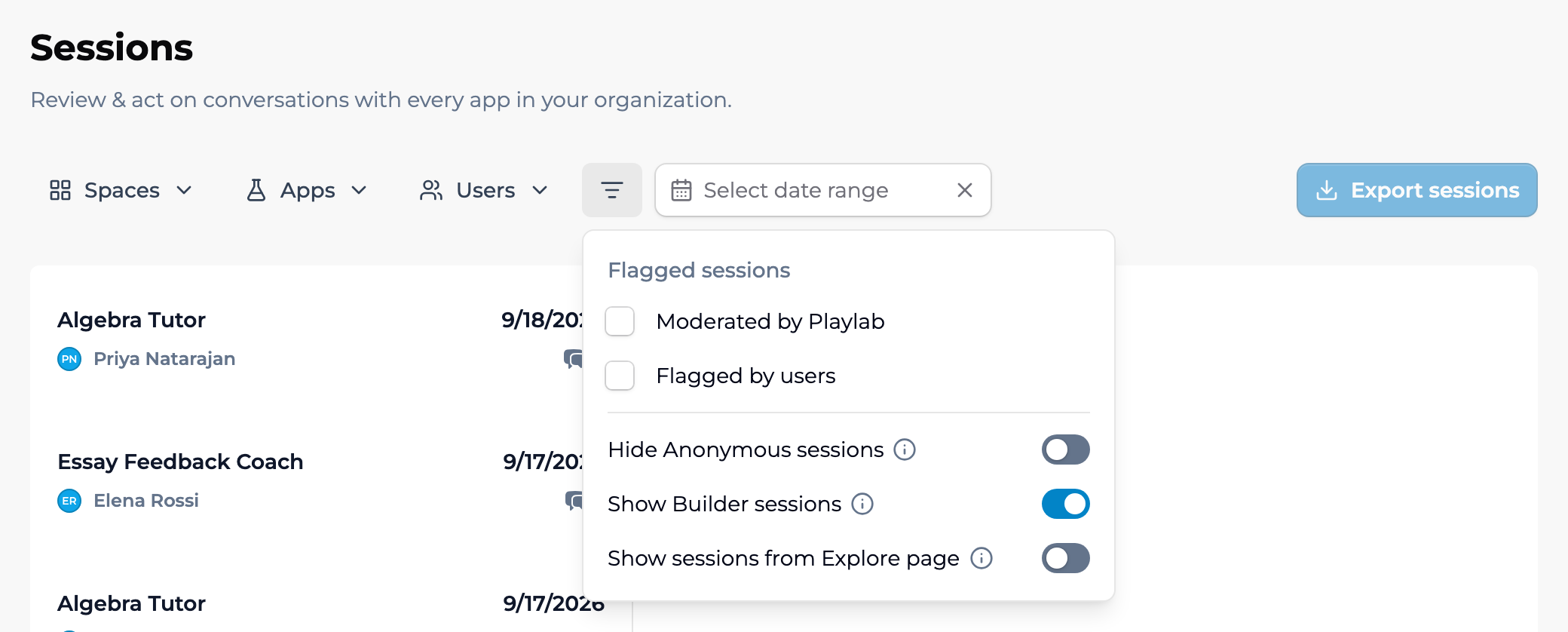The width and height of the screenshot is (1568, 632).
Task: Open Algebra Tutor session dated 9/18
Action: [x=131, y=320]
